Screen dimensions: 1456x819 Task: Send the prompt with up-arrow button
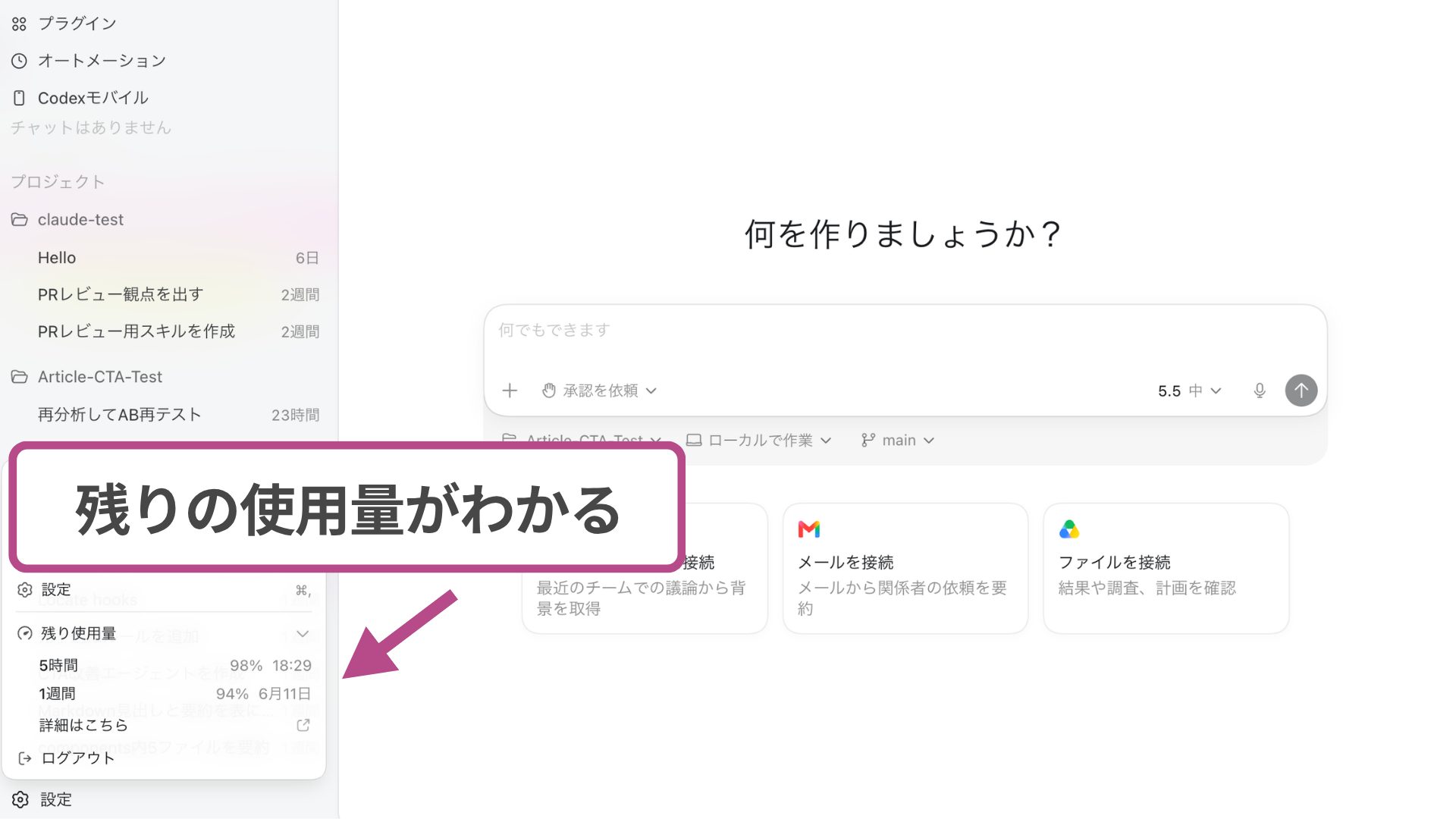tap(1301, 391)
